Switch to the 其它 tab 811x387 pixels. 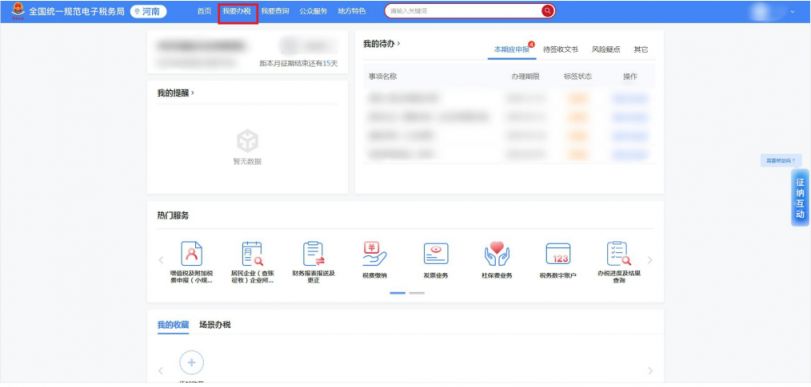[641, 50]
